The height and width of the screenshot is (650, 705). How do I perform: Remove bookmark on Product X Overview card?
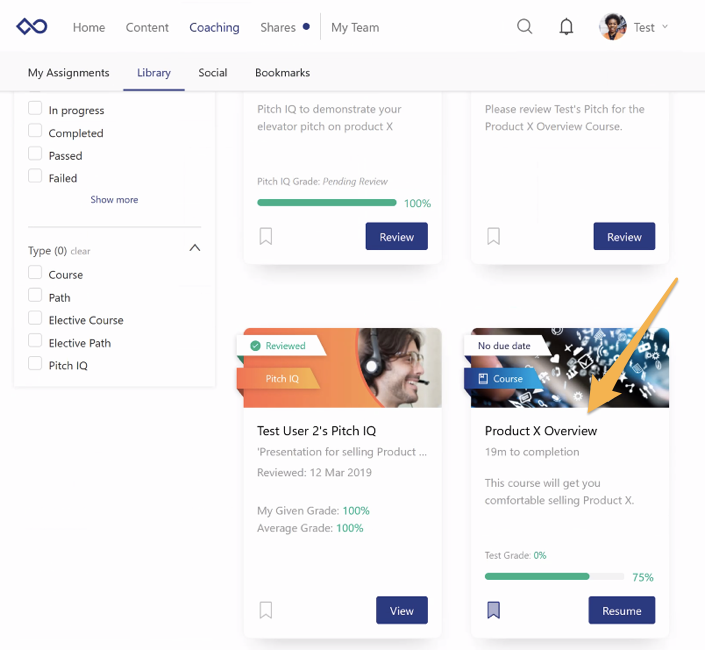coord(493,610)
